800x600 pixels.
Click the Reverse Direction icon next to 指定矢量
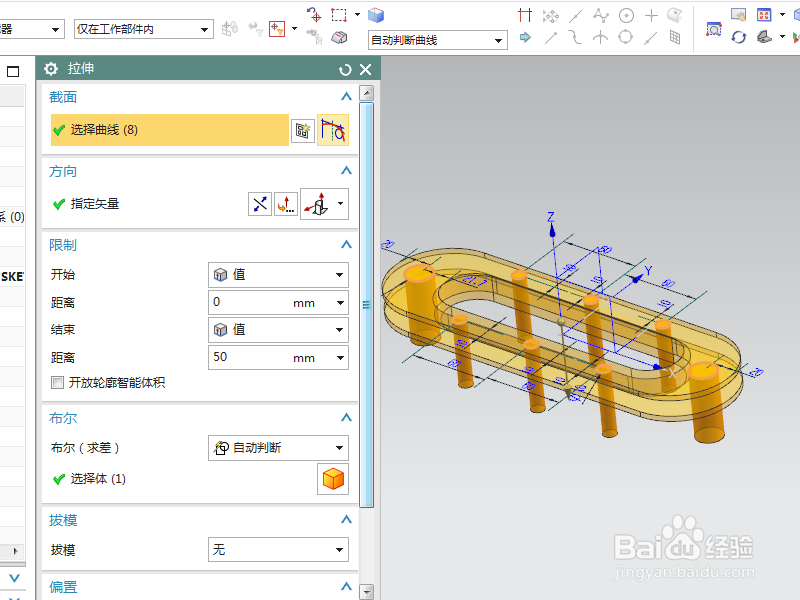260,205
